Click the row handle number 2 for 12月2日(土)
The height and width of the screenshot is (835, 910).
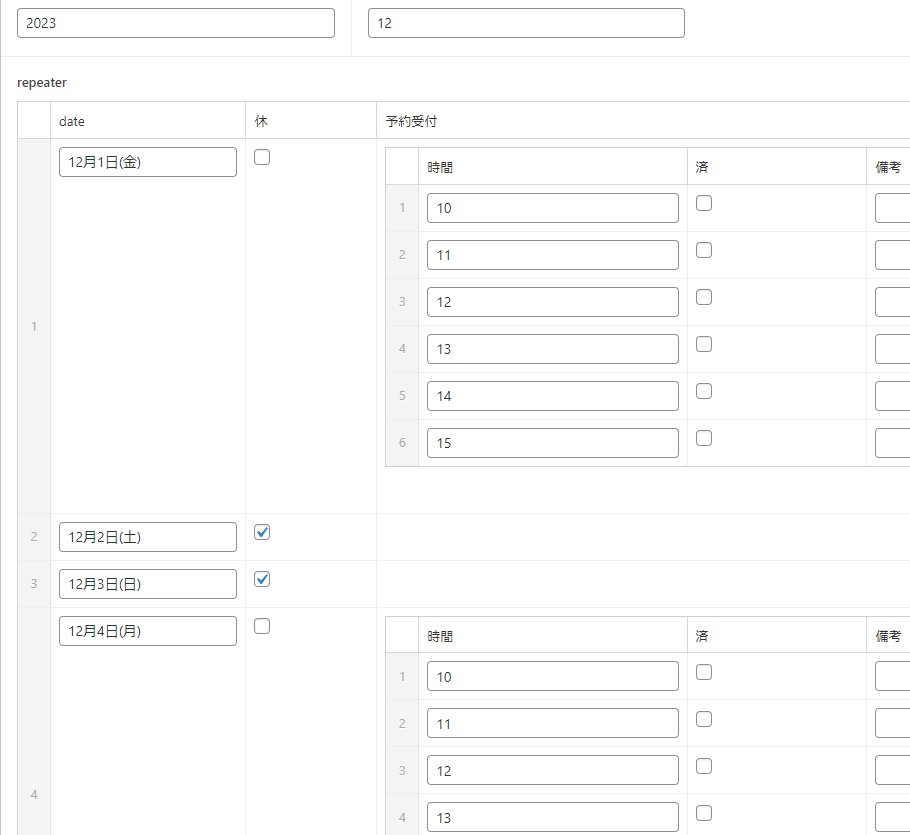tap(34, 537)
